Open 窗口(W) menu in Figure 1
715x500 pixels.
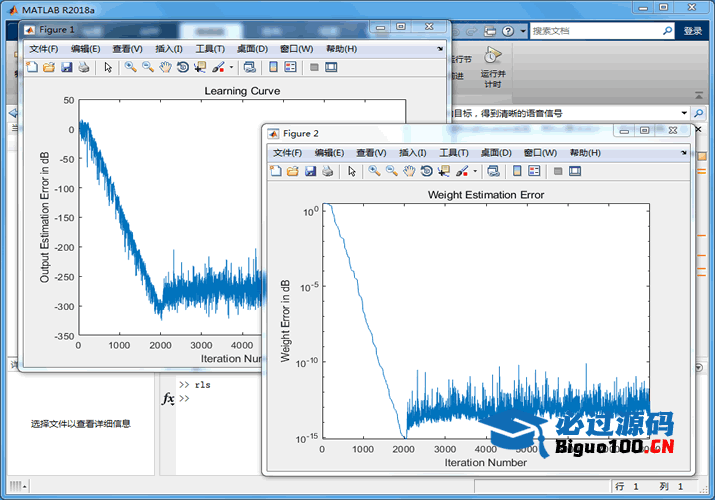tap(296, 49)
